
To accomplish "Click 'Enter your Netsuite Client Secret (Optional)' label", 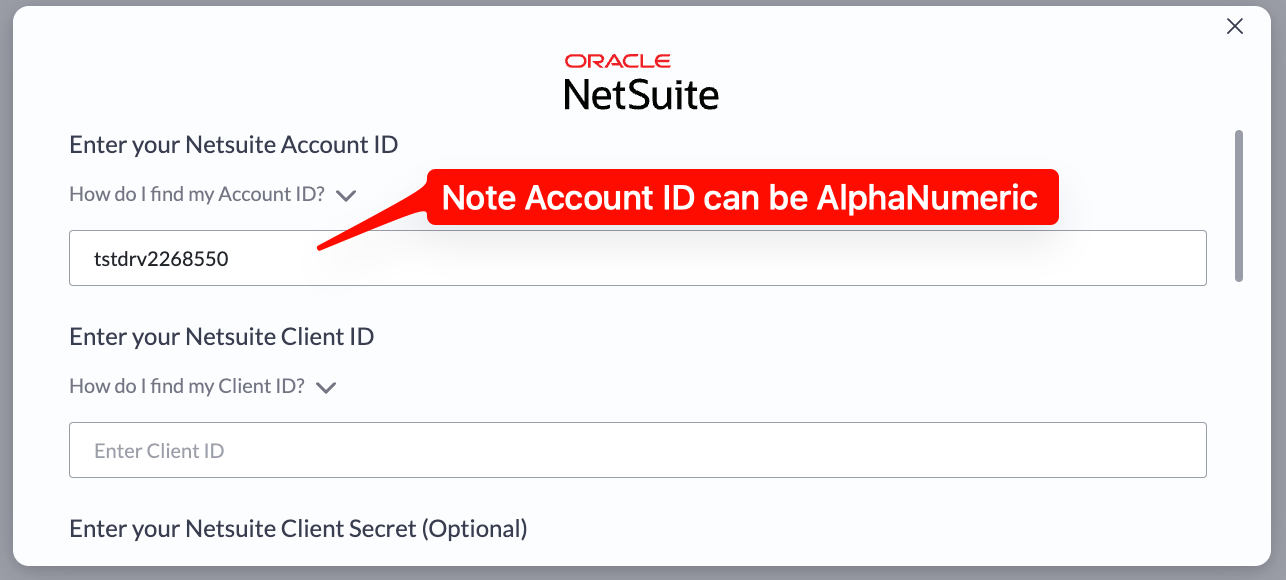I will coord(298,529).
